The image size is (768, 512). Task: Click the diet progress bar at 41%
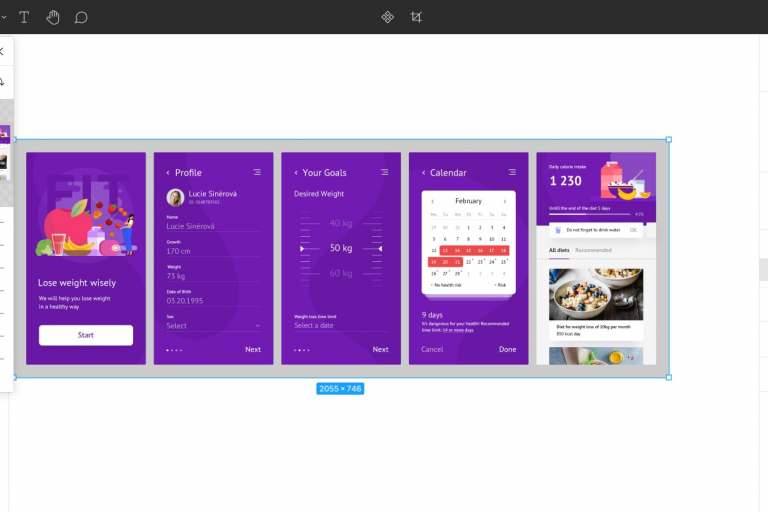tap(590, 214)
